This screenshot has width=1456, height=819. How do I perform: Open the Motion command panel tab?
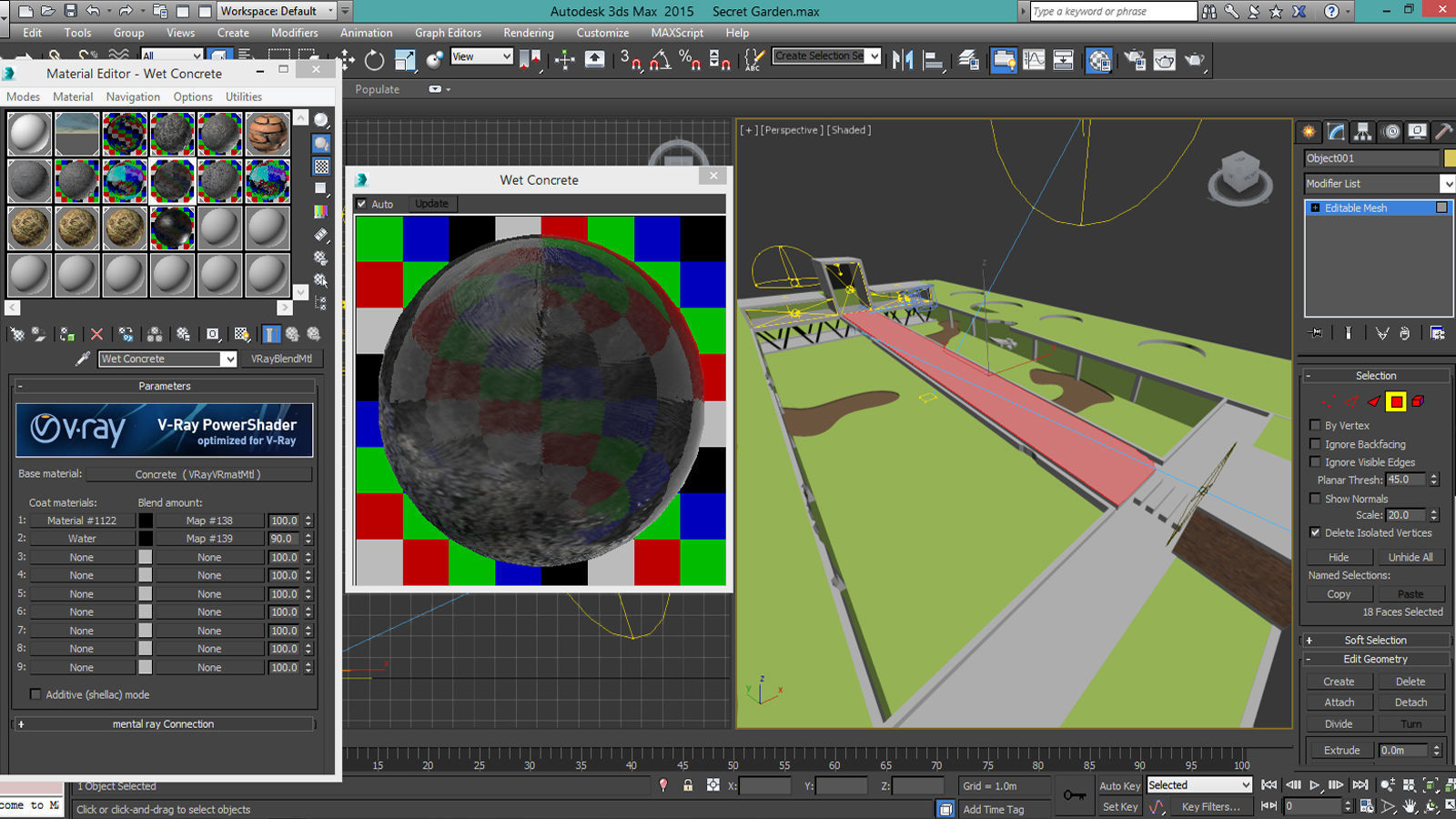click(1390, 132)
